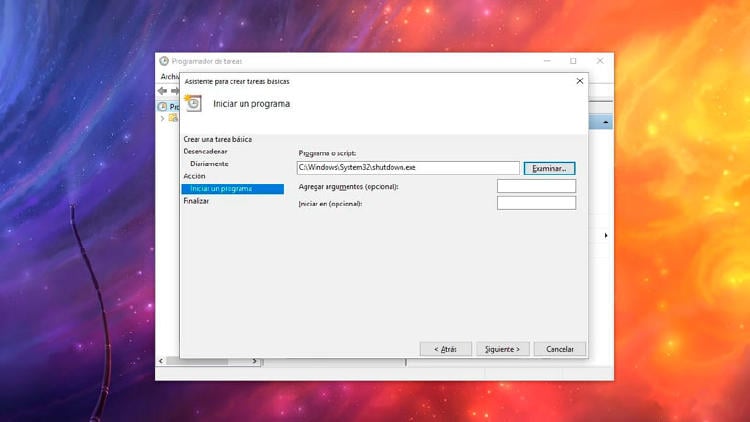Select the Desencadenar wizard step
Viewport: 750px width, 422px height.
point(205,151)
